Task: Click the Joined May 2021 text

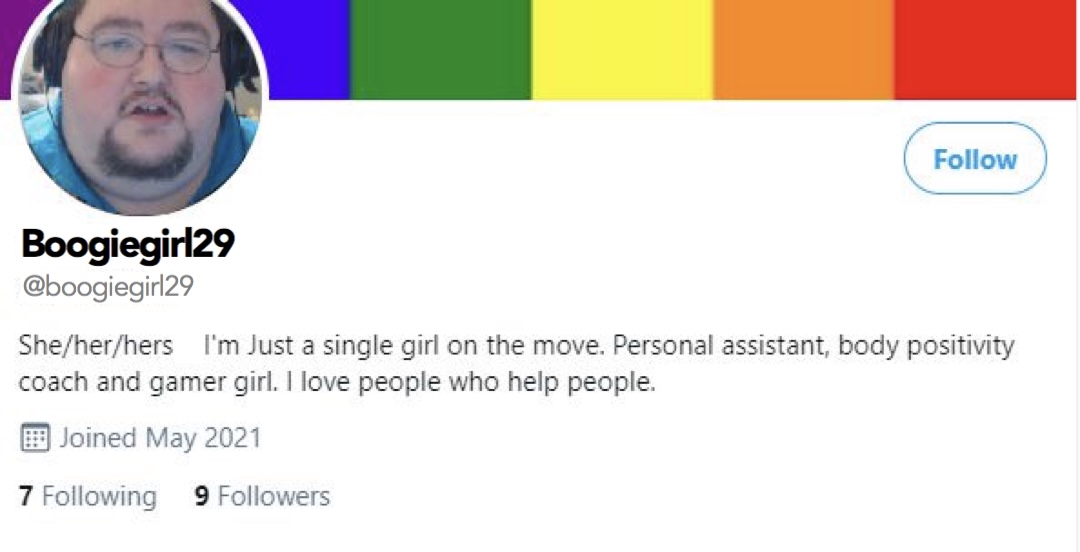Action: 160,438
